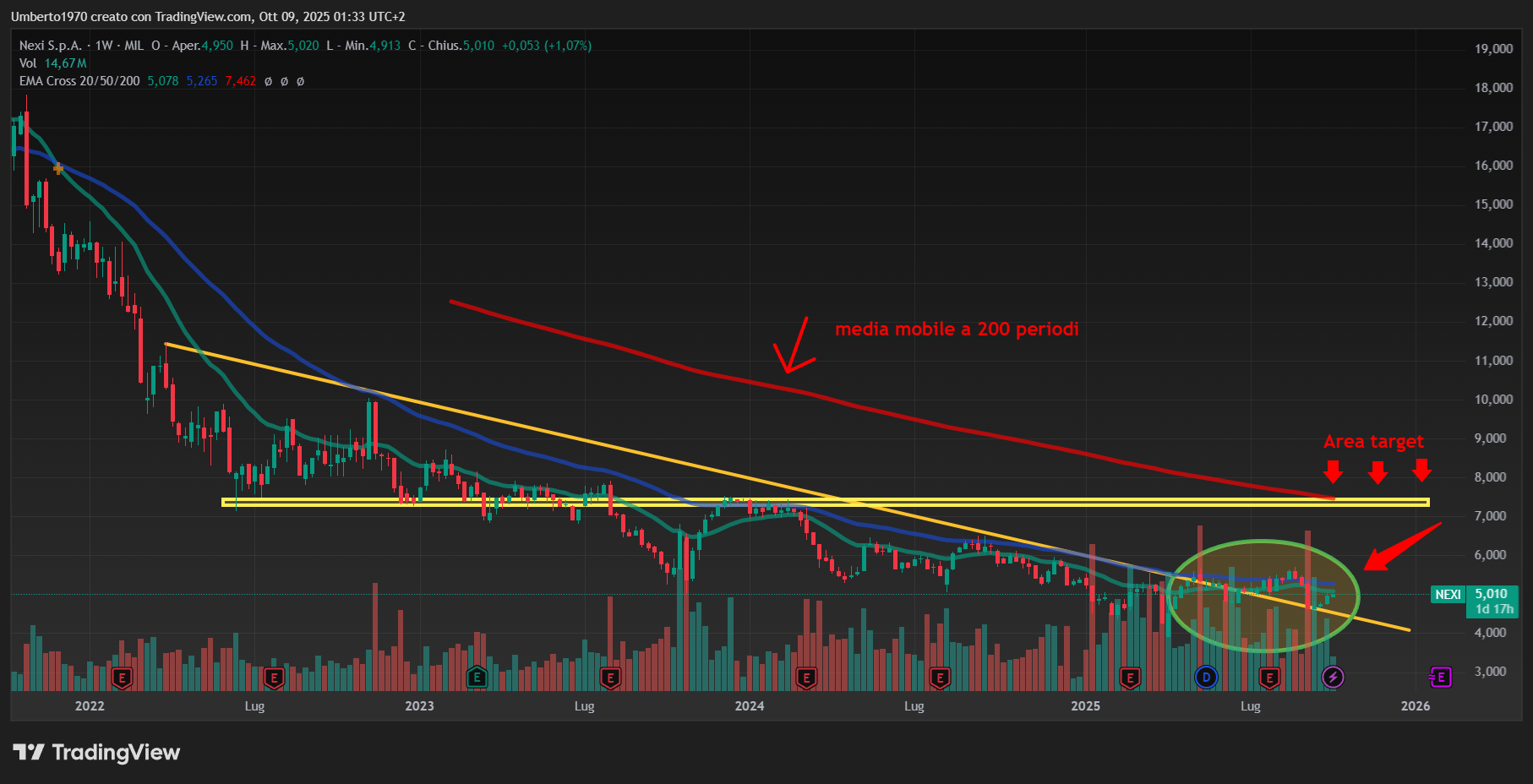1533x784 pixels.
Task: Click the purple lightning event marker
Action: (1333, 677)
